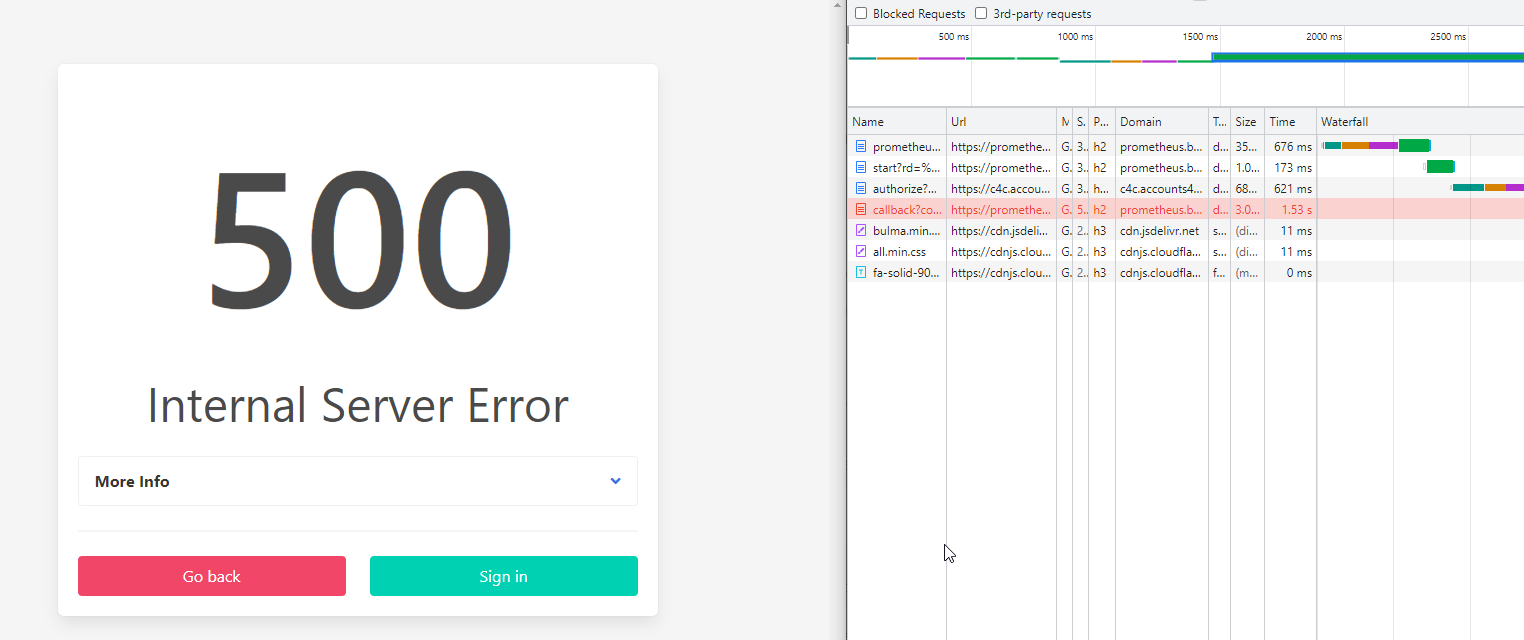Click the Name column header
The width and height of the screenshot is (1524, 640).
[869, 121]
